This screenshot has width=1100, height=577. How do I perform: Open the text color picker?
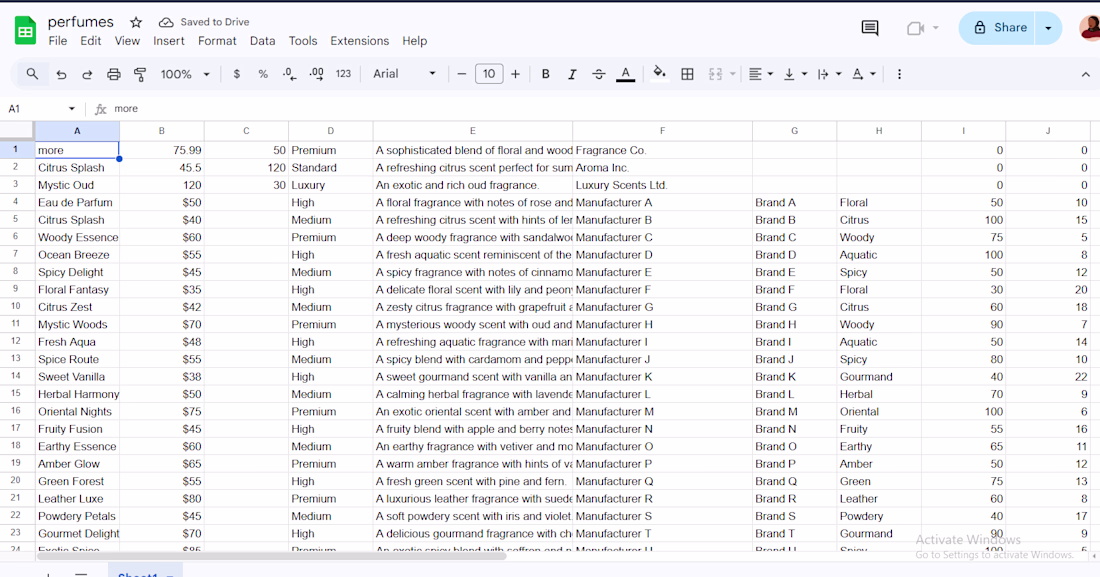(626, 74)
